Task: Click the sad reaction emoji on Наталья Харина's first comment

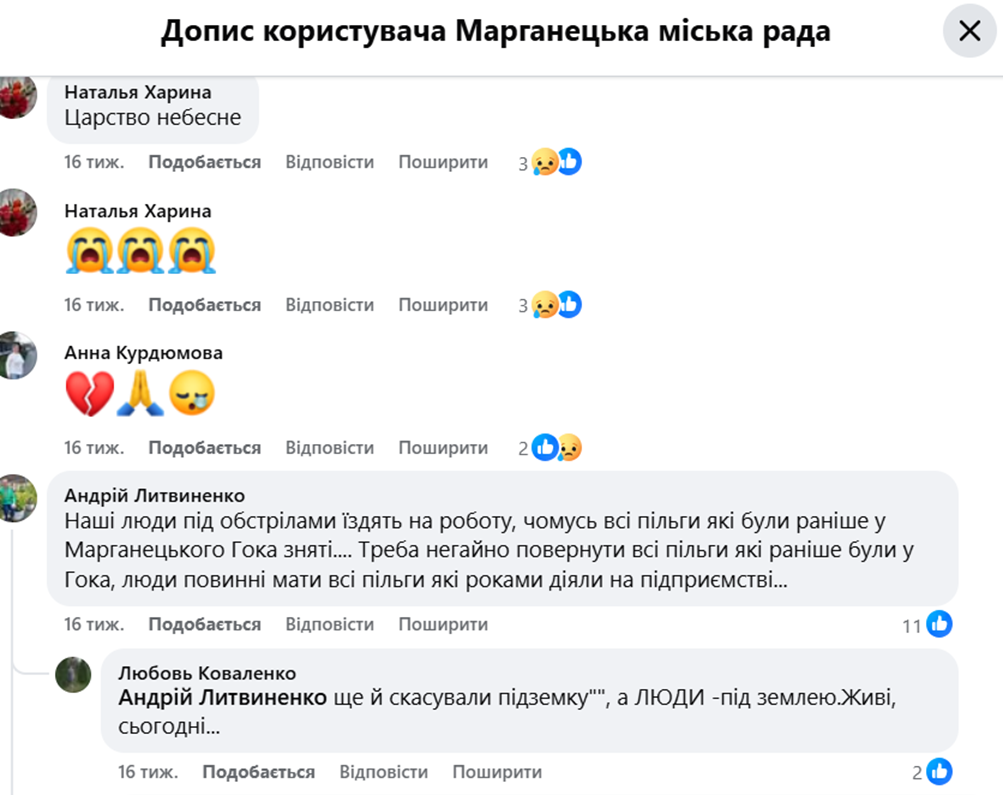Action: [545, 161]
